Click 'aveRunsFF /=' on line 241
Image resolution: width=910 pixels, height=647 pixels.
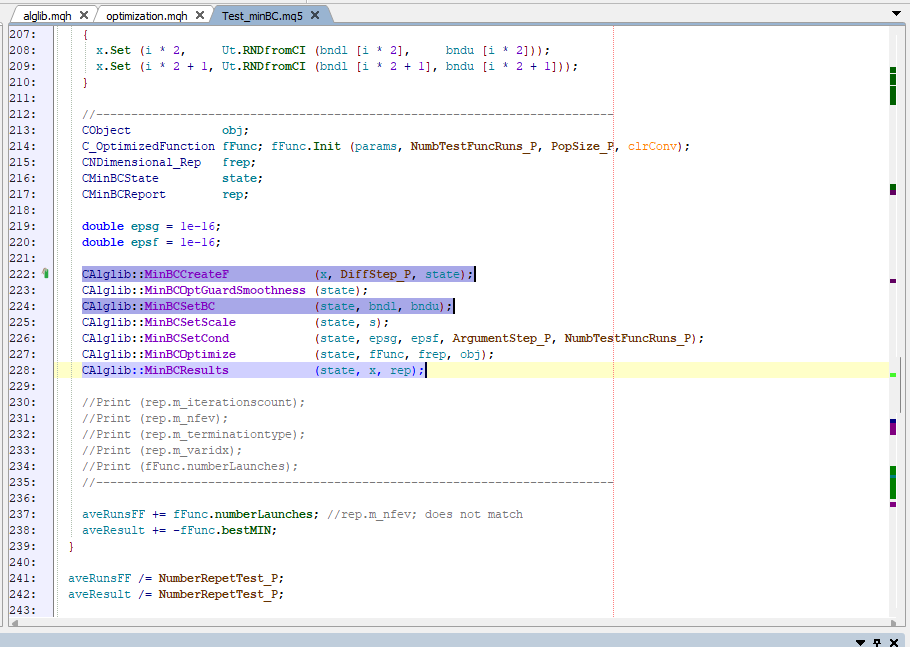pos(110,578)
